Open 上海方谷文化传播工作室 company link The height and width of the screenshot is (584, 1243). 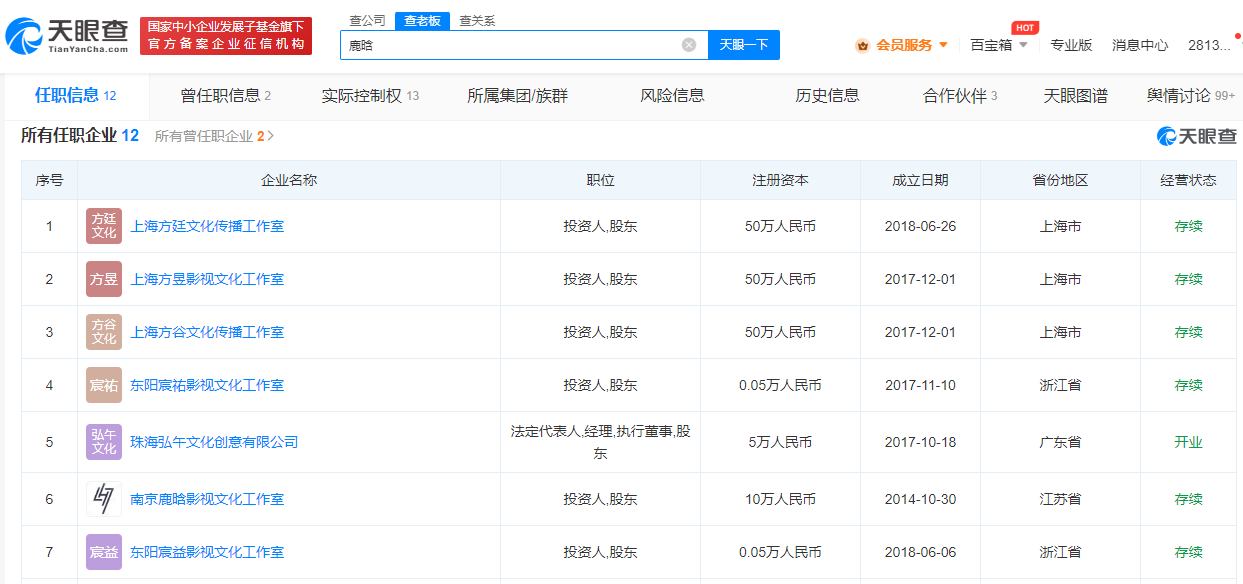coord(207,332)
